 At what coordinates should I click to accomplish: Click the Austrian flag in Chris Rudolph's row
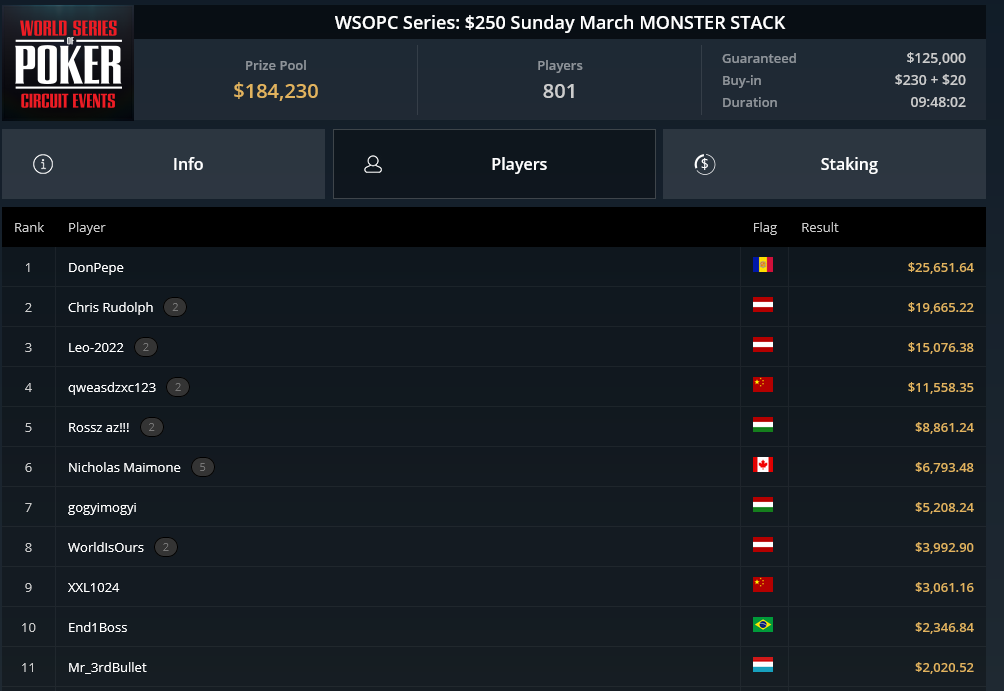point(763,304)
